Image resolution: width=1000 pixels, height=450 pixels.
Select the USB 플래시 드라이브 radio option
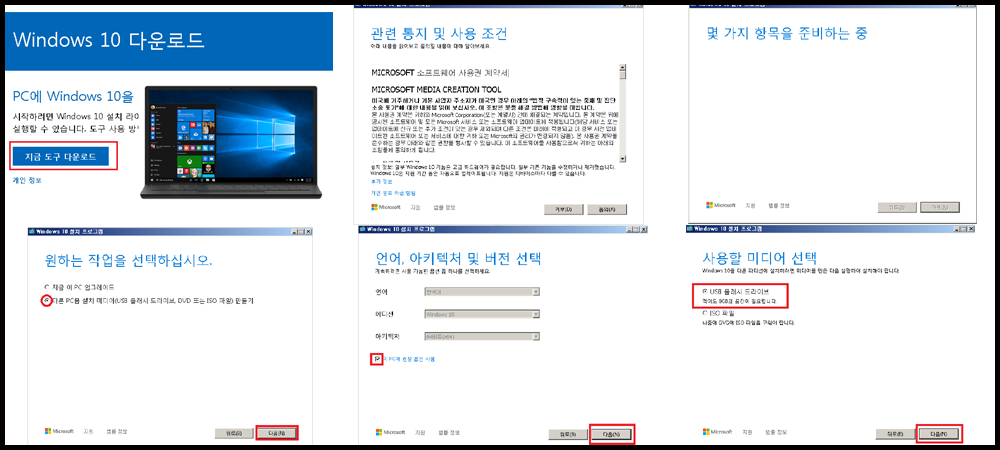[x=705, y=290]
